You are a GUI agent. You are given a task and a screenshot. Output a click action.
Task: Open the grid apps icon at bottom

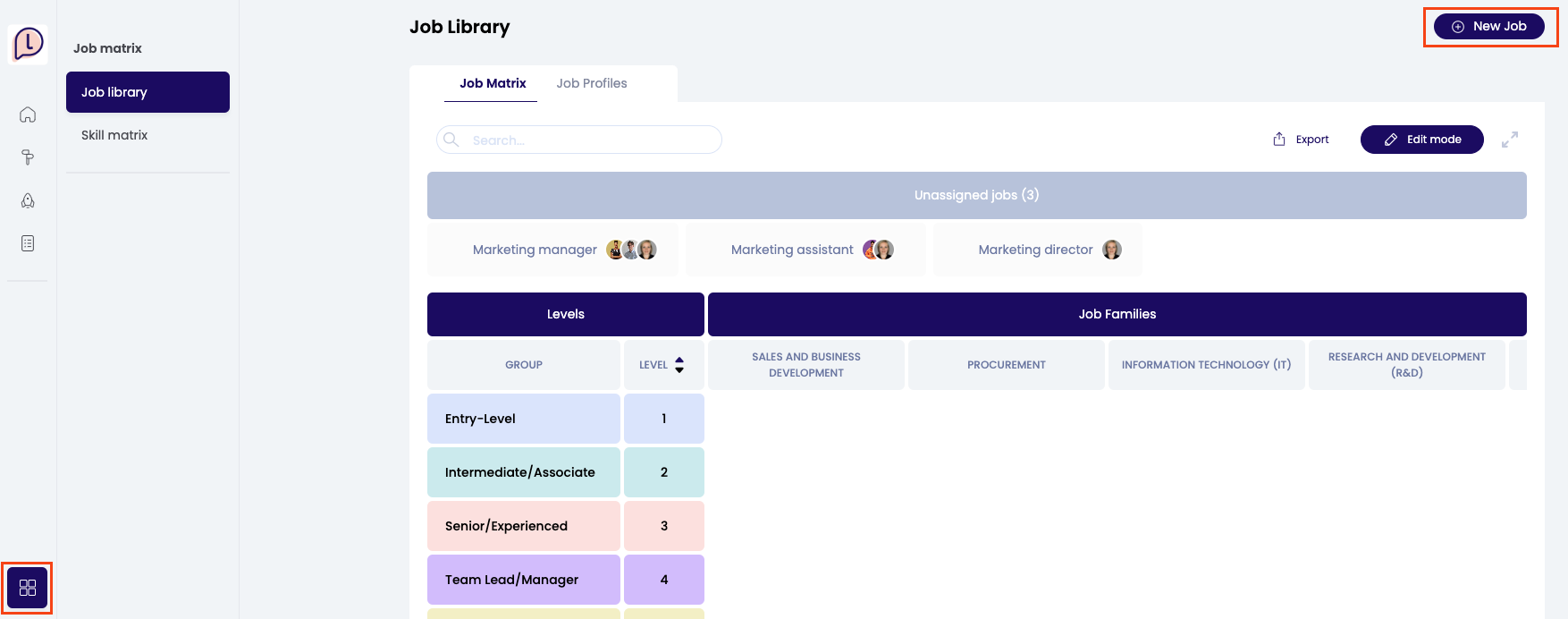click(28, 588)
